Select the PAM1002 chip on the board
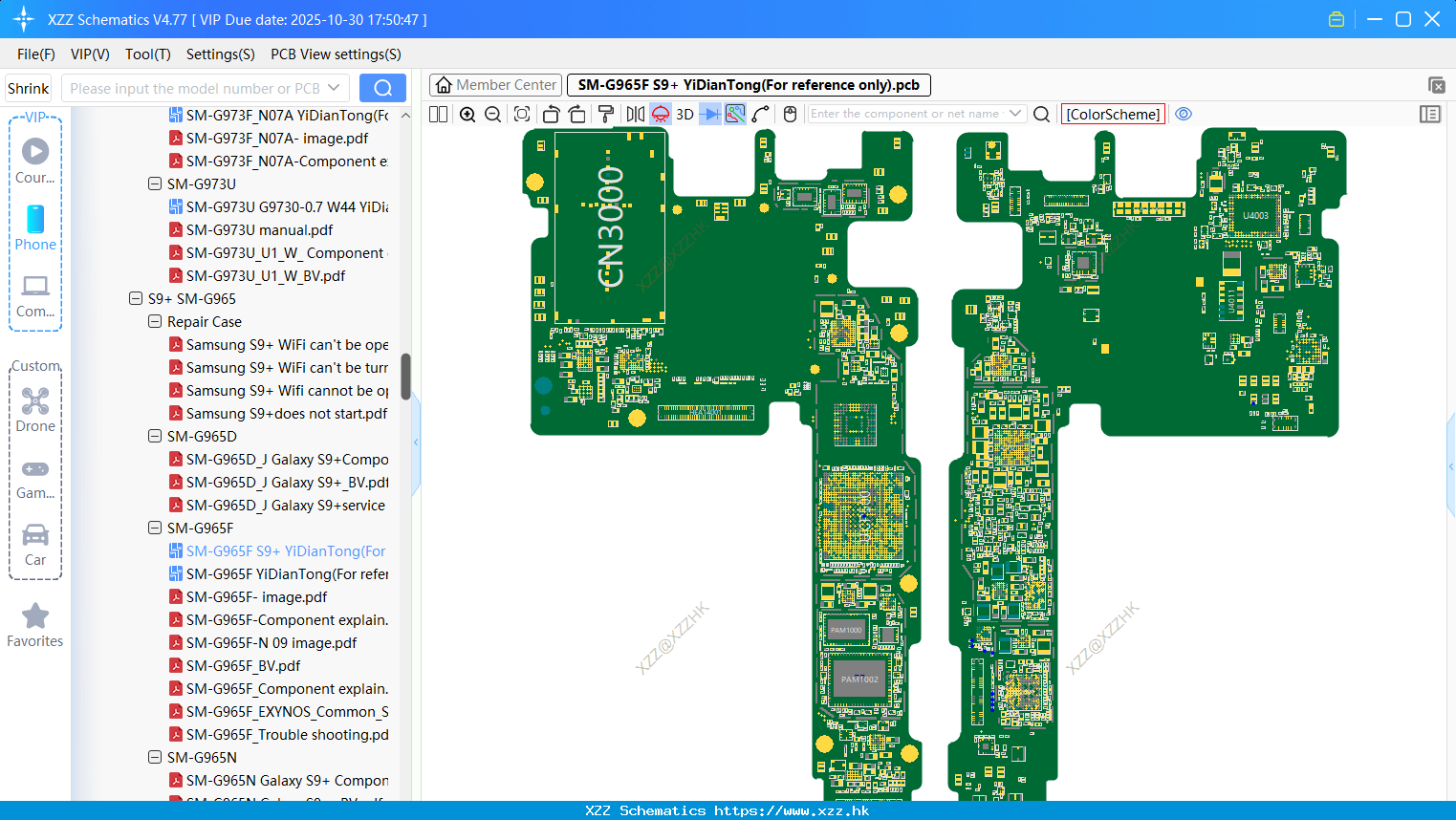 coord(858,680)
